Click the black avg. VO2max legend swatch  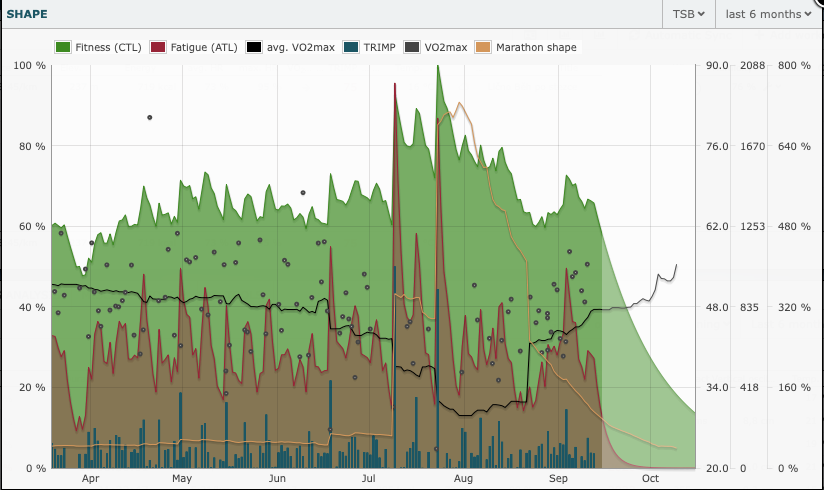pyautogui.click(x=254, y=47)
